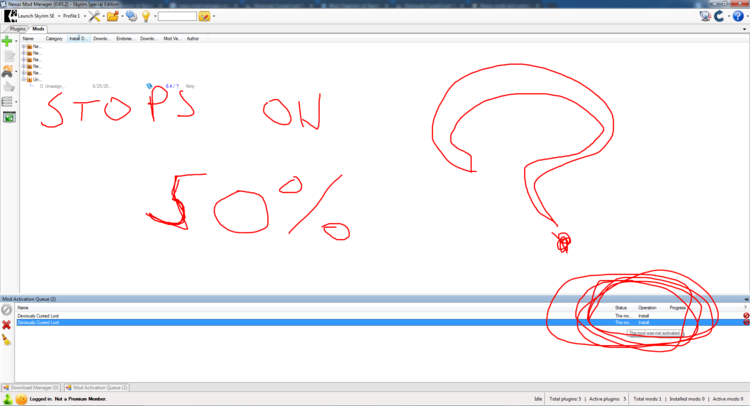Screen dimensions: 750x406
Task: Click the queue Name column header
Action: [23, 308]
